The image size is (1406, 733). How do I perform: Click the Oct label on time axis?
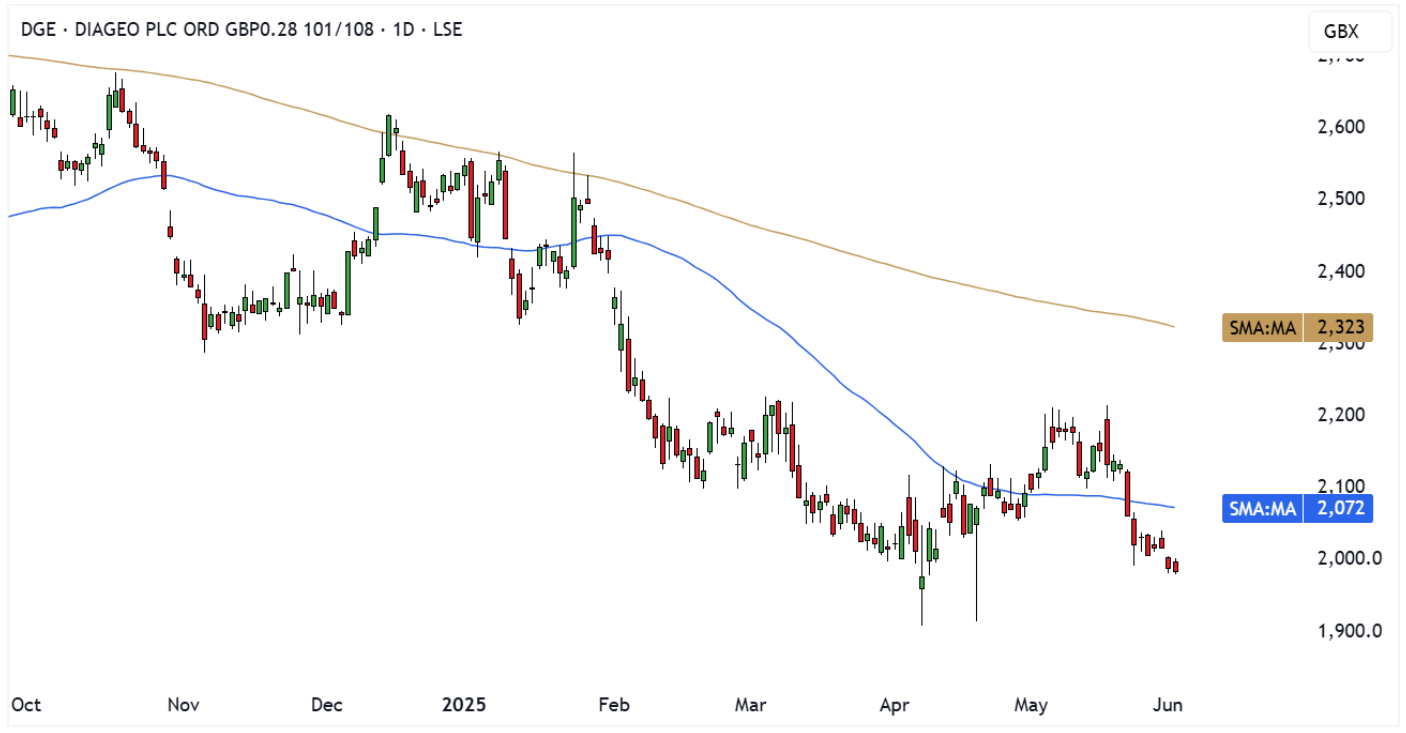pyautogui.click(x=26, y=705)
